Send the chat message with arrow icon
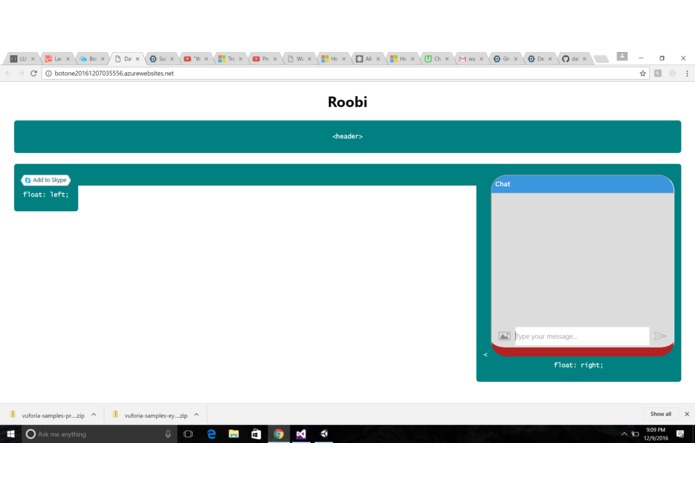695x494 pixels. click(x=660, y=336)
